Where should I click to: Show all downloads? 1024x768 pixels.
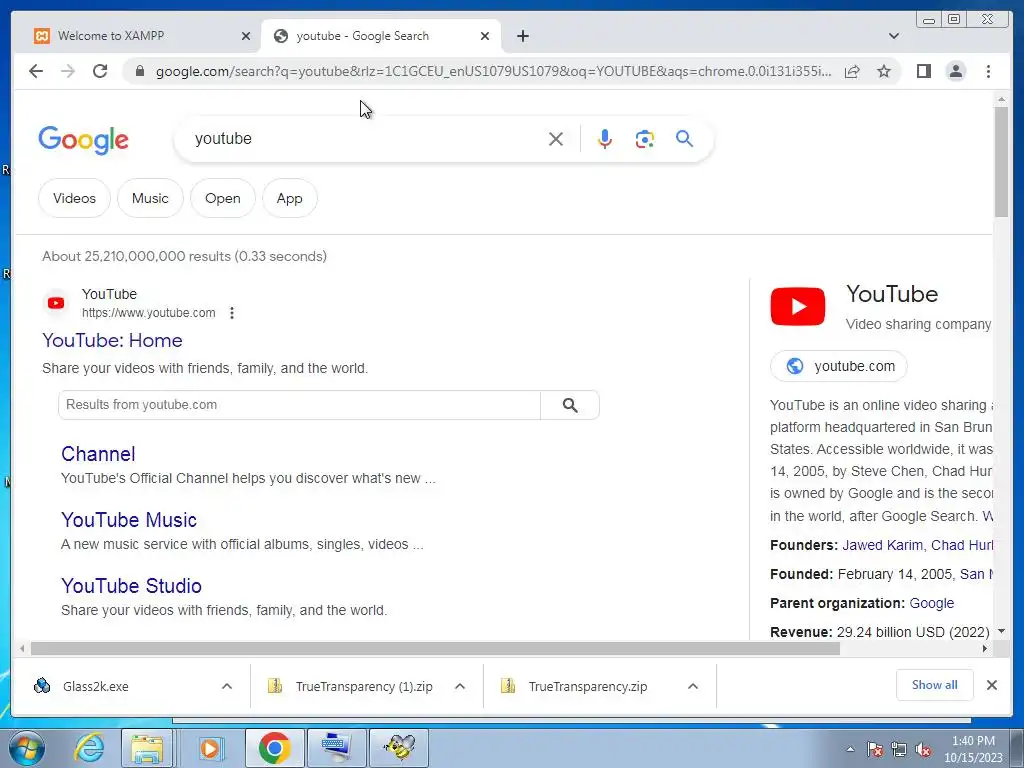[935, 685]
